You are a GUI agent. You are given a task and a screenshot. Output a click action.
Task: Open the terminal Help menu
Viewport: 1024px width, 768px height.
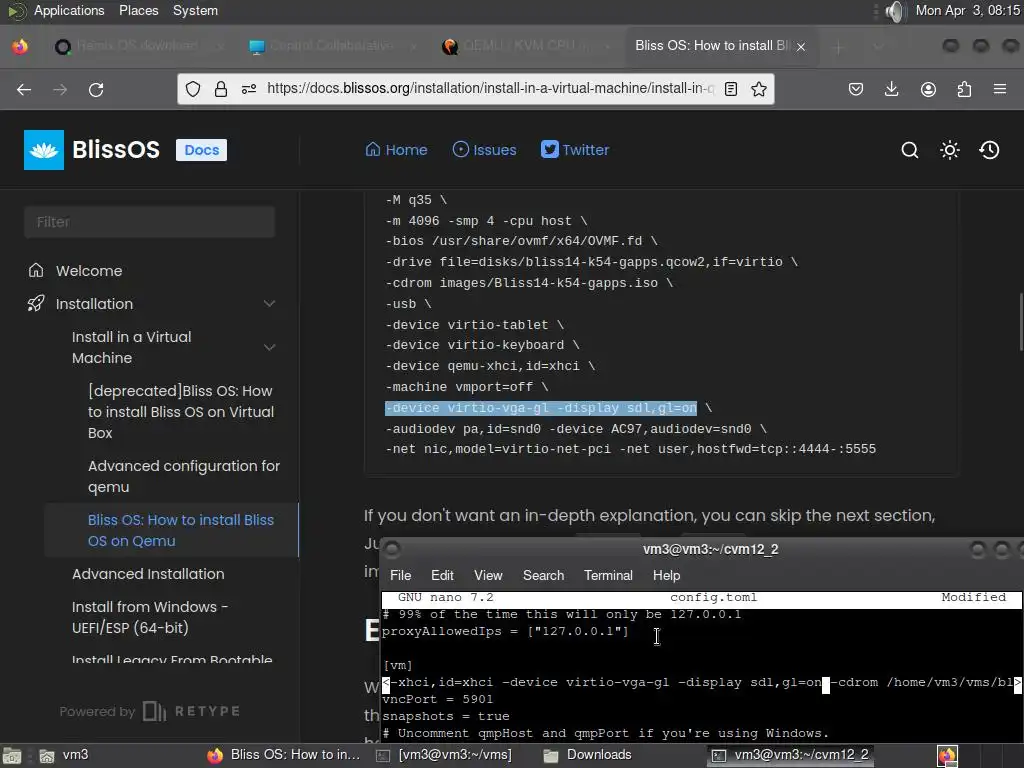(x=666, y=575)
